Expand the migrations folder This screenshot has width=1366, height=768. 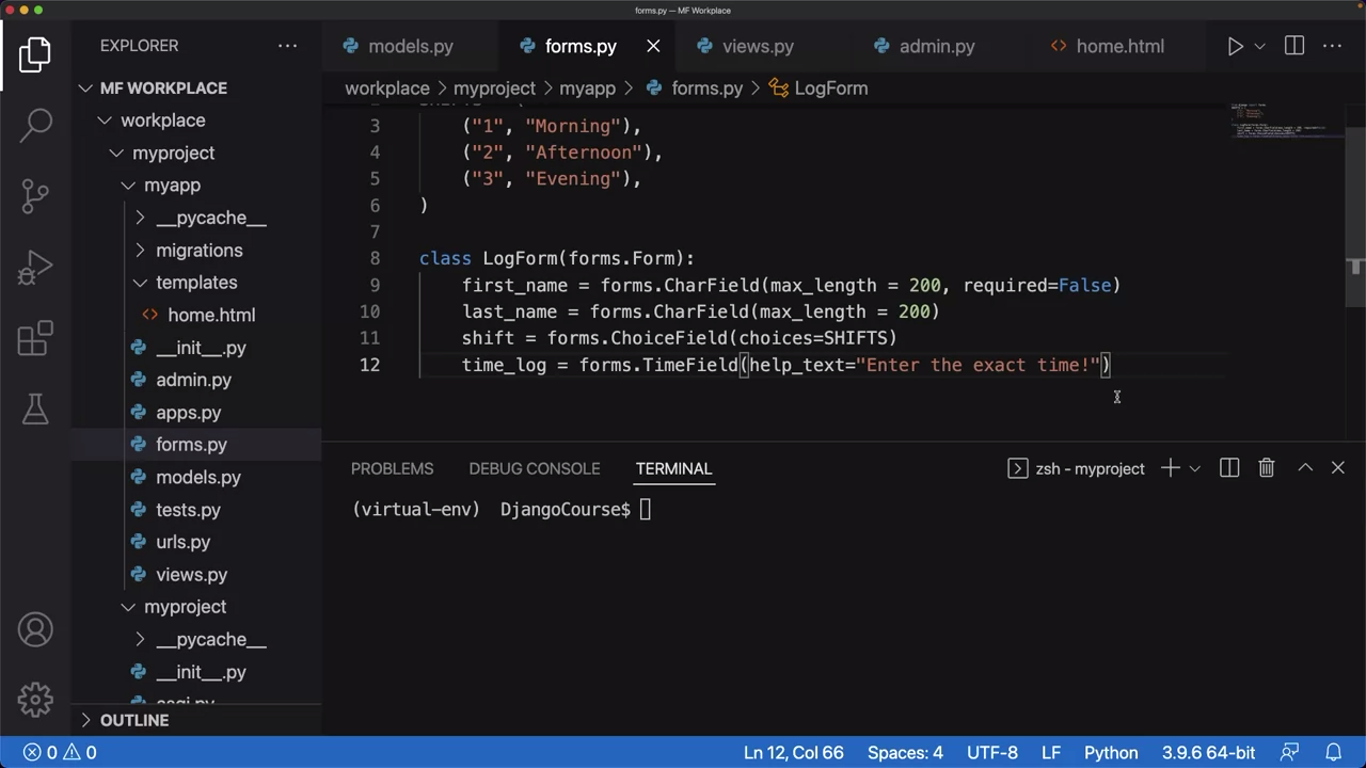click(x=199, y=250)
